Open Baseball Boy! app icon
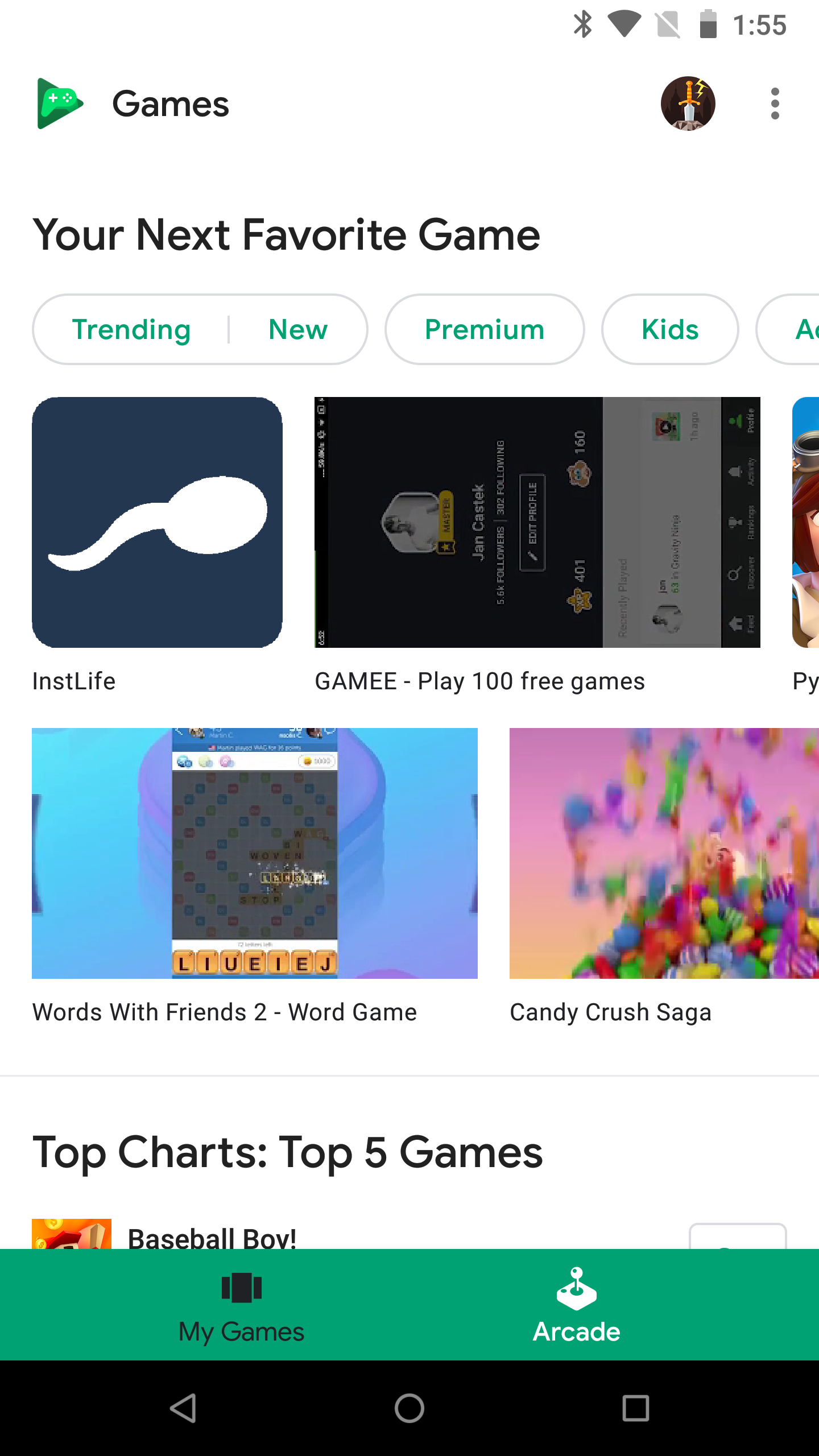Viewport: 819px width, 1456px height. click(72, 1234)
